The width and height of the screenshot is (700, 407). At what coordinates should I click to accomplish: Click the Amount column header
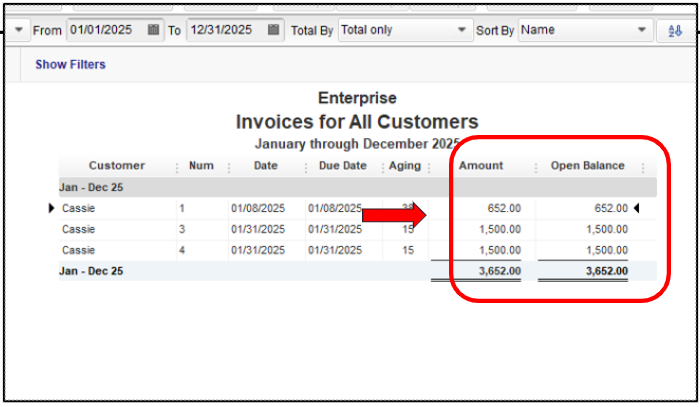click(481, 166)
